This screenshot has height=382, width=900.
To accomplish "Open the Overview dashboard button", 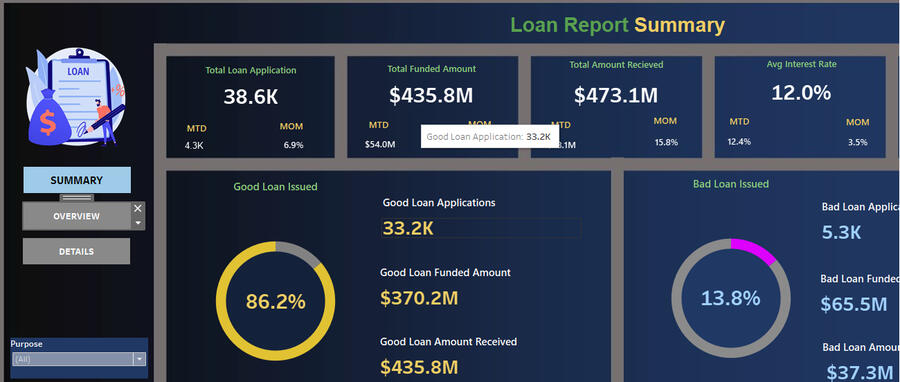I will pyautogui.click(x=76, y=216).
